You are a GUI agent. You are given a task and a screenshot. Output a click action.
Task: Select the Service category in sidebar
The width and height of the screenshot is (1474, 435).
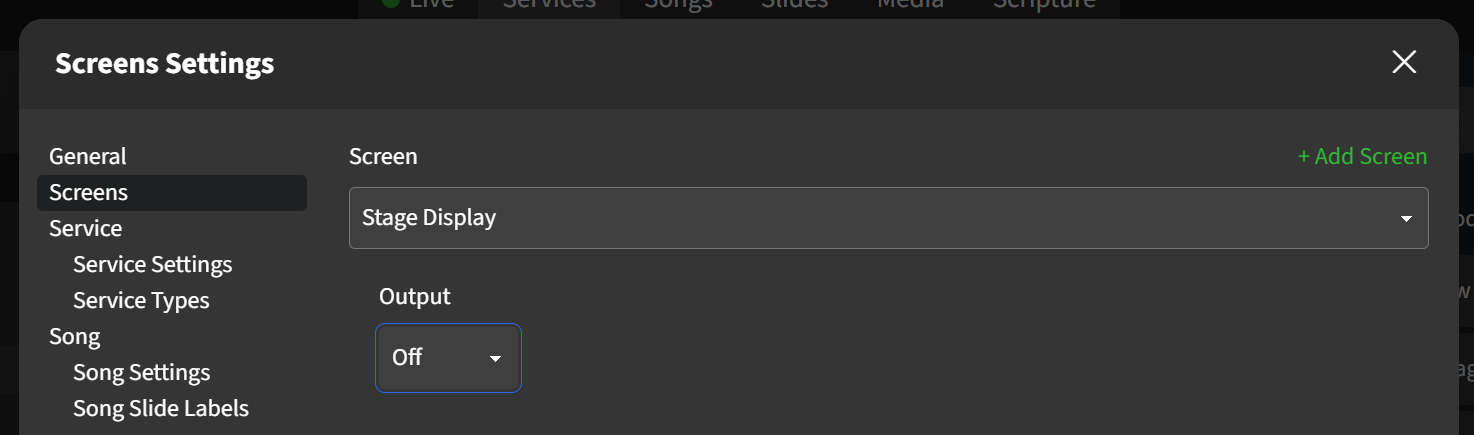coord(86,228)
